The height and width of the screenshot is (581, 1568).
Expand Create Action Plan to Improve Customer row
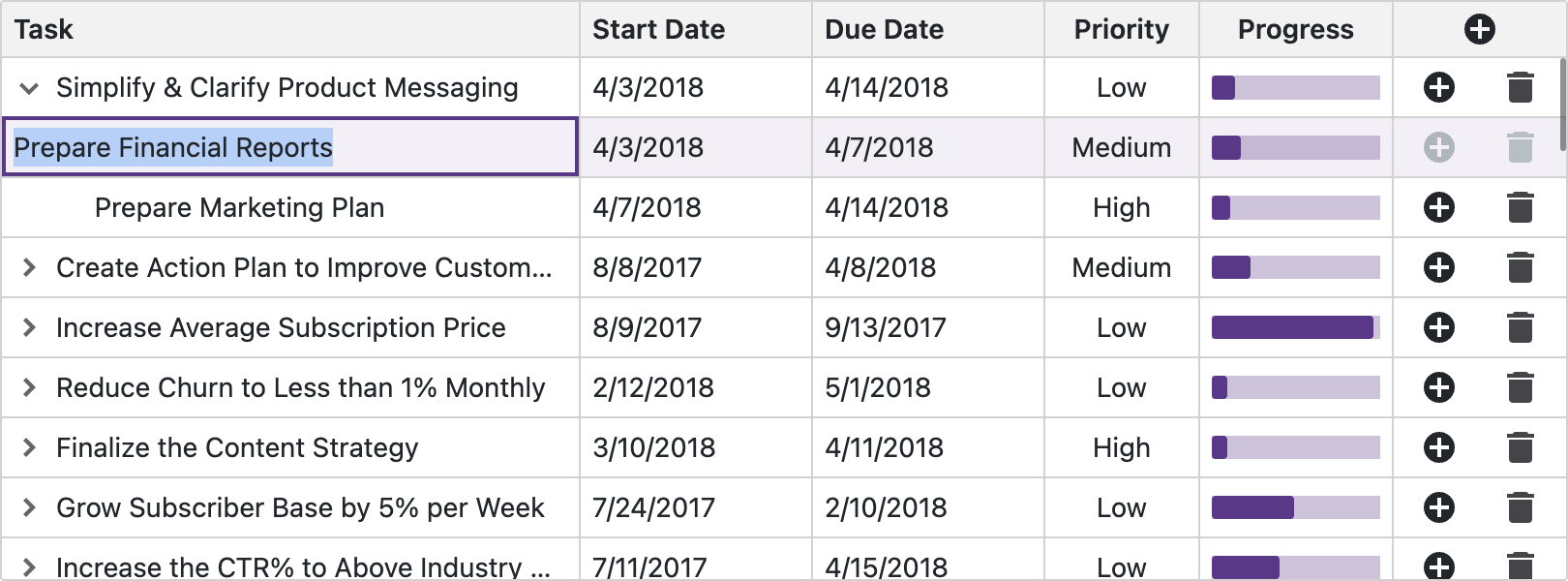point(29,267)
